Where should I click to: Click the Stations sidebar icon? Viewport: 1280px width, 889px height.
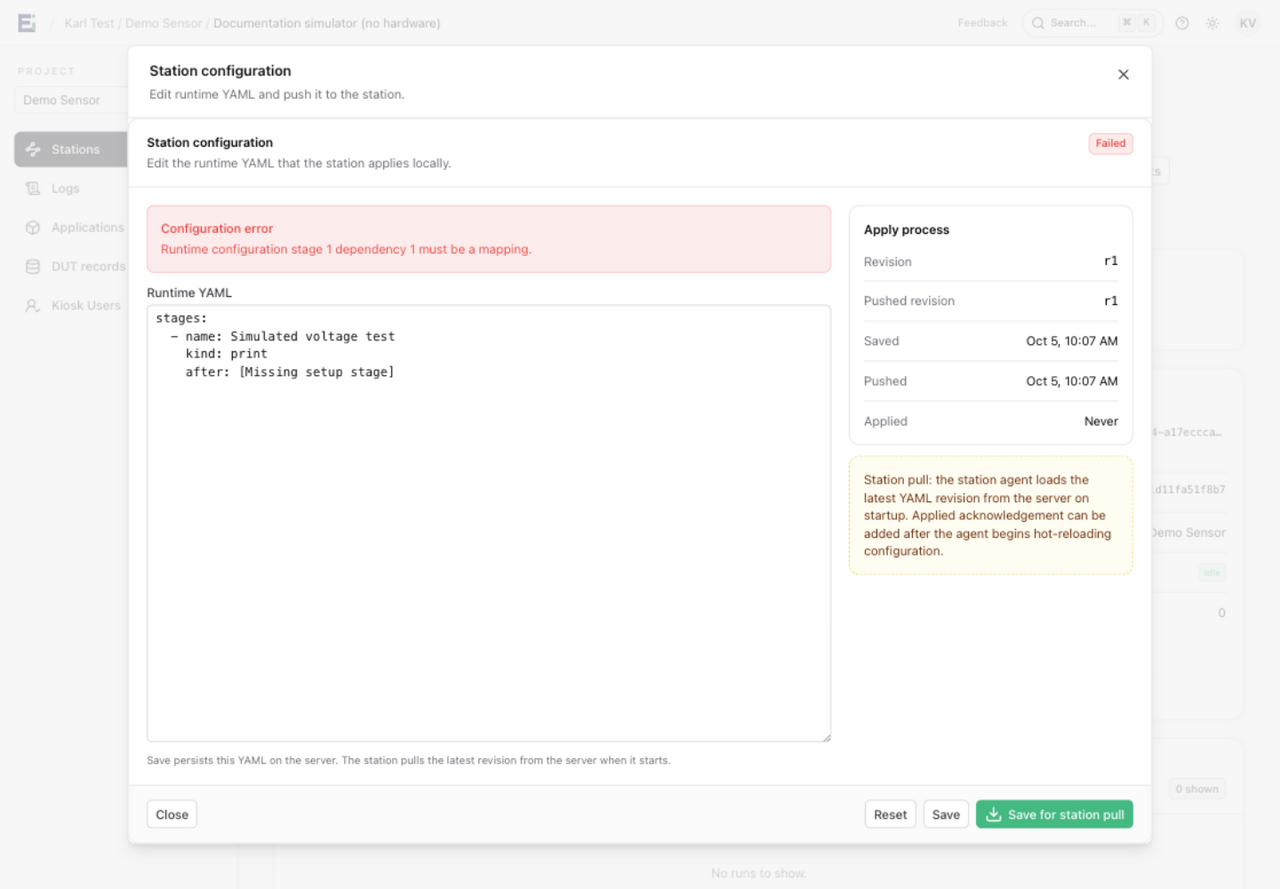click(x=33, y=149)
